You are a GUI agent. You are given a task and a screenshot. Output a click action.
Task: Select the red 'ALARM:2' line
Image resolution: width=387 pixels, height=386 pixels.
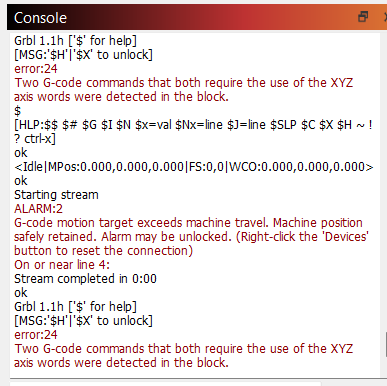click(38, 209)
